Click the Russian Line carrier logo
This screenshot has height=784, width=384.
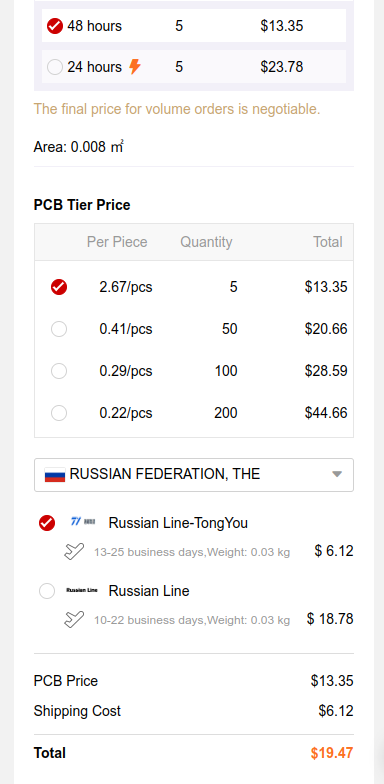[82, 590]
